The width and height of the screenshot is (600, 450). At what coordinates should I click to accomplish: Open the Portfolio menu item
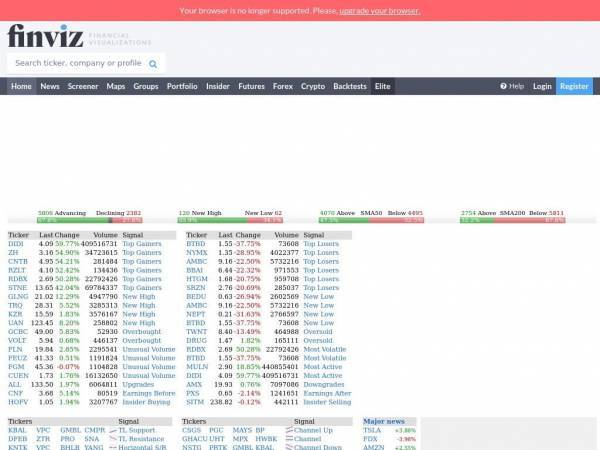coord(182,86)
